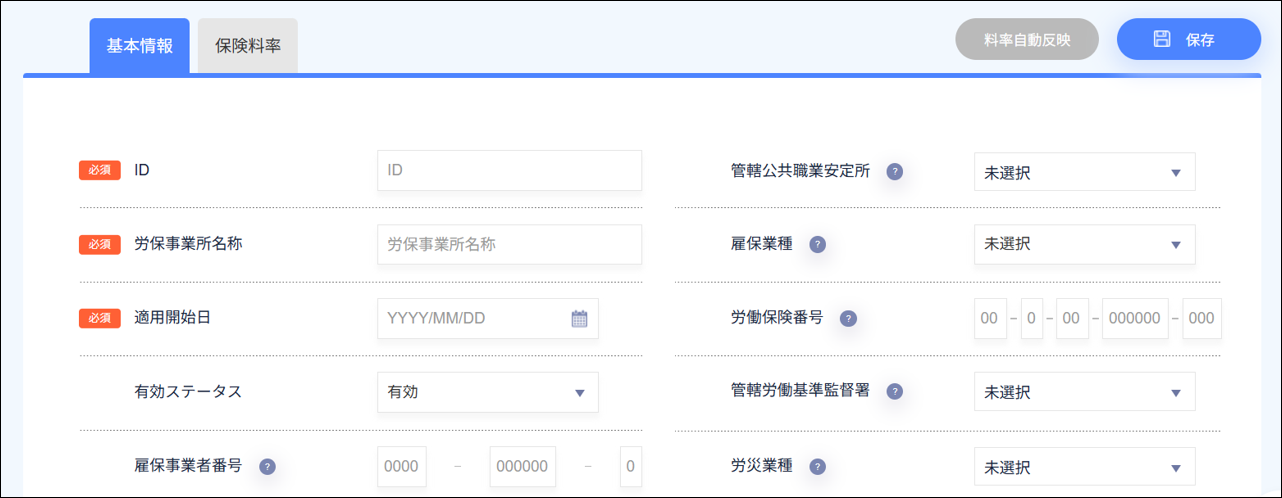Open the 労災業種 dropdown
Screen dimensions: 1282x498
(1085, 467)
